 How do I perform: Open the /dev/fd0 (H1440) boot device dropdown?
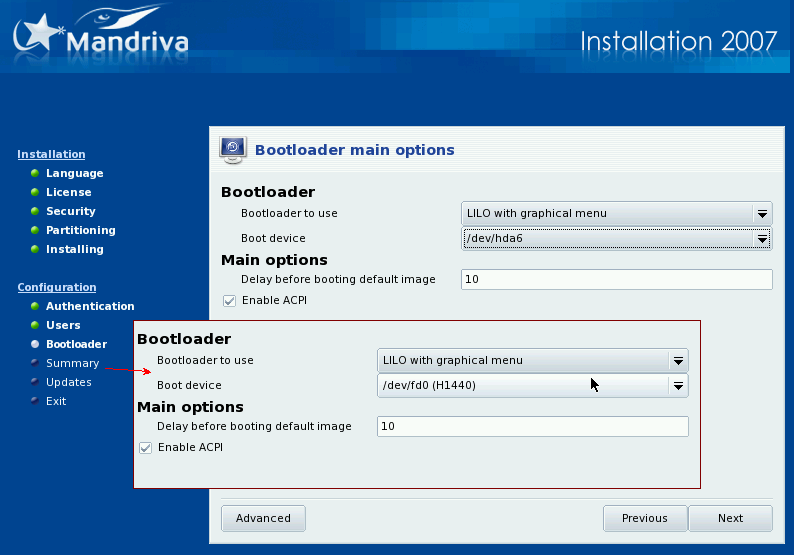(533, 385)
